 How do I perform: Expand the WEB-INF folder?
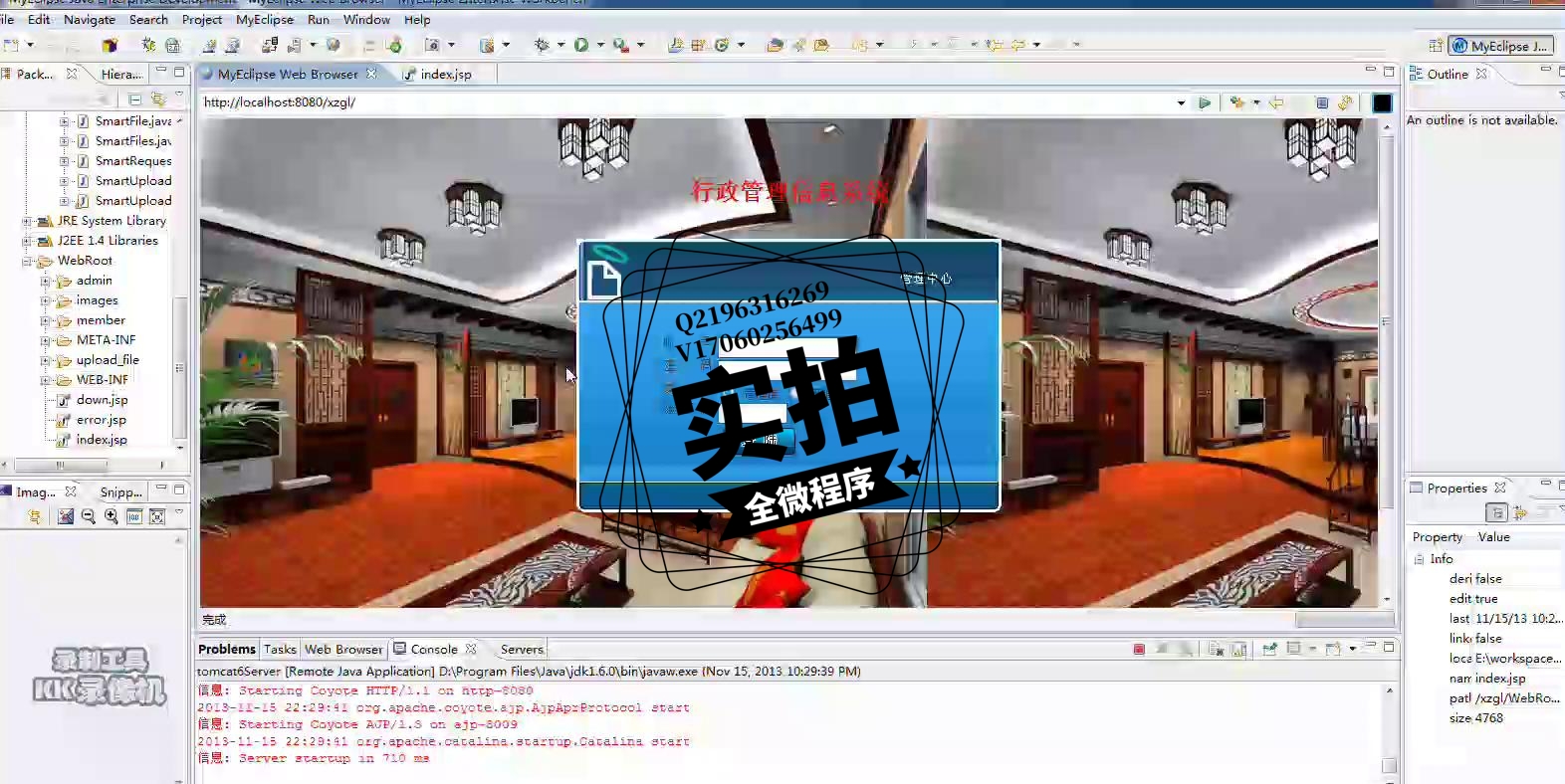pyautogui.click(x=45, y=381)
